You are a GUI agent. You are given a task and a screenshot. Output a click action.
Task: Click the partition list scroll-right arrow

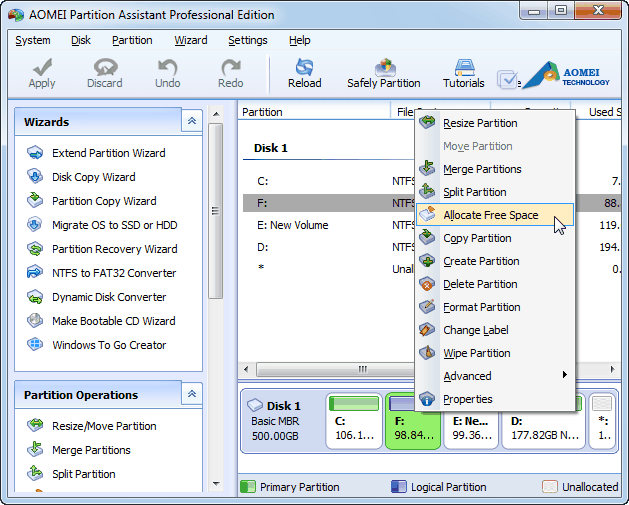[x=612, y=369]
